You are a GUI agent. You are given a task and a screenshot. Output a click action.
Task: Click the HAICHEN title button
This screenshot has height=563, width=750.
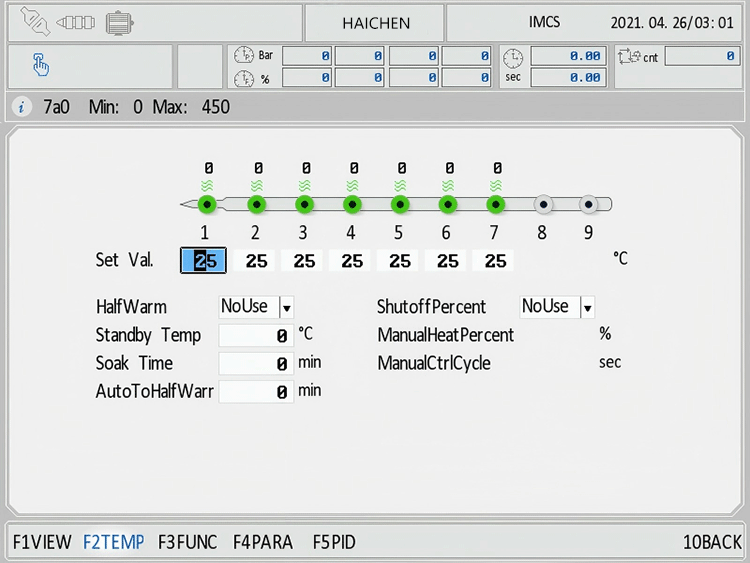[x=376, y=23]
